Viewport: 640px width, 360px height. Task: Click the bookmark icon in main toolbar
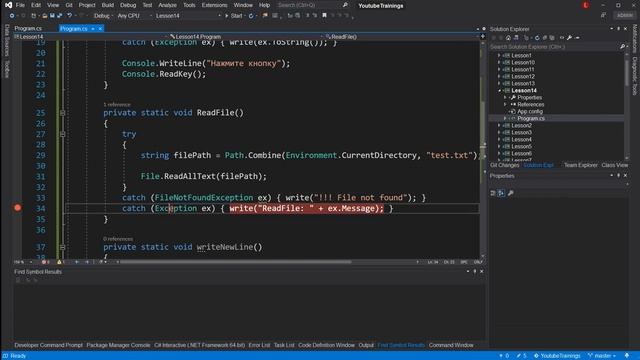click(x=324, y=16)
